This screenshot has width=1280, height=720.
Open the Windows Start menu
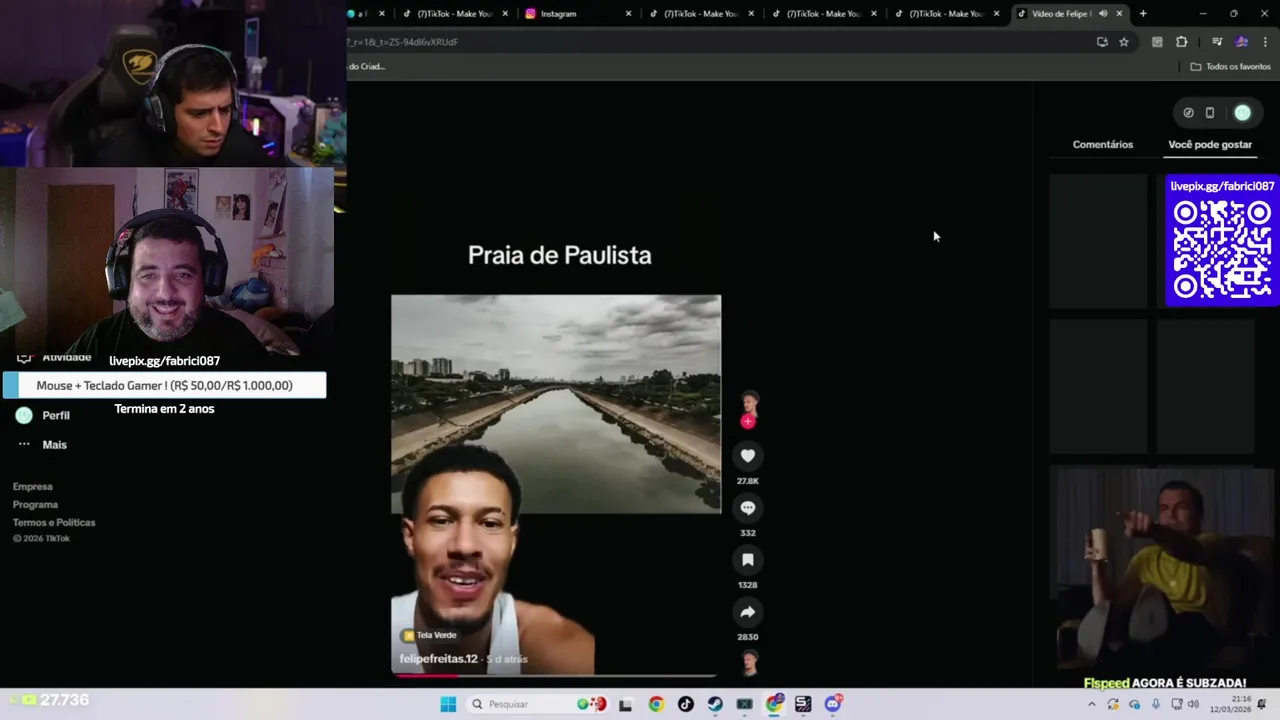pyautogui.click(x=448, y=704)
